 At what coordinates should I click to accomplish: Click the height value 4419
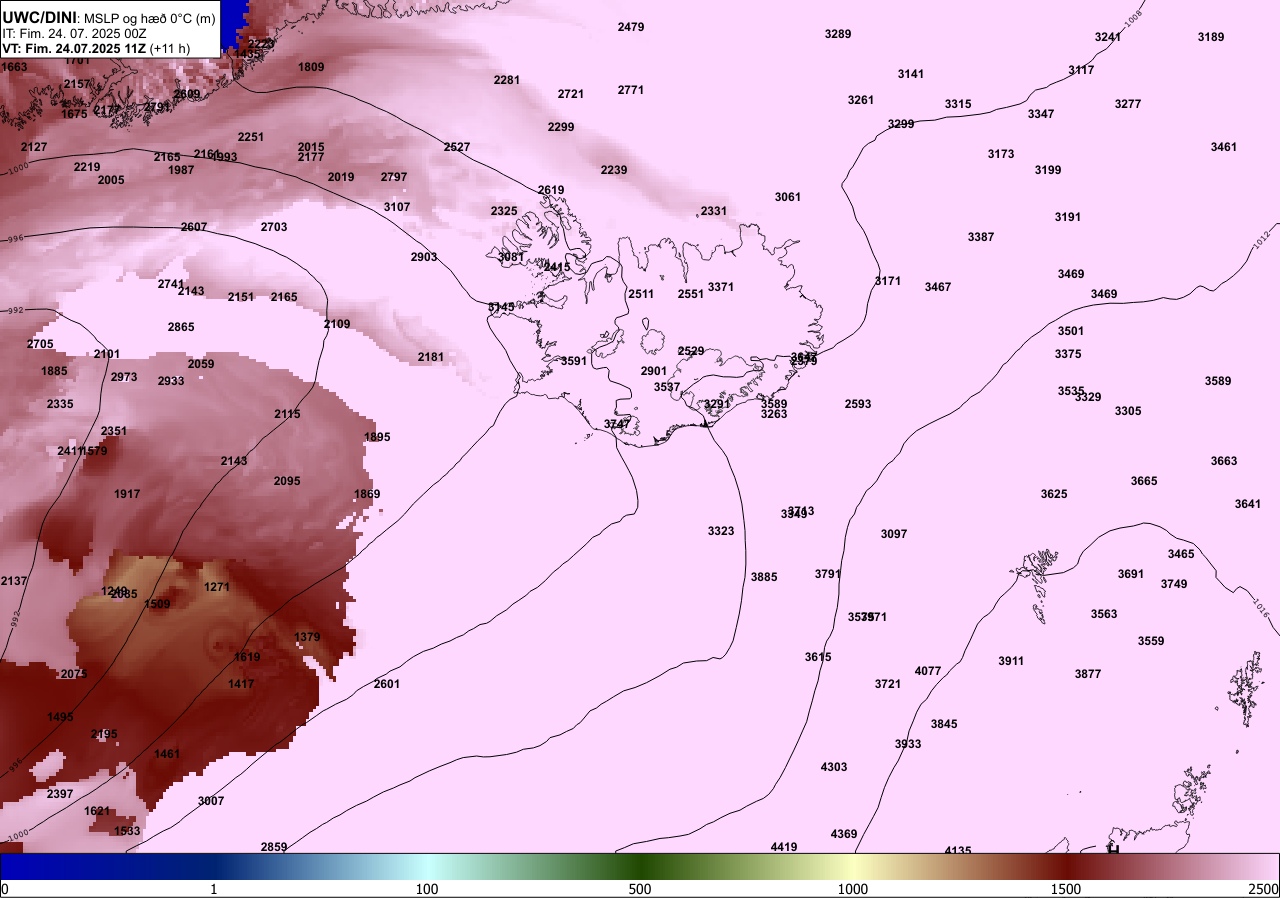pos(784,847)
